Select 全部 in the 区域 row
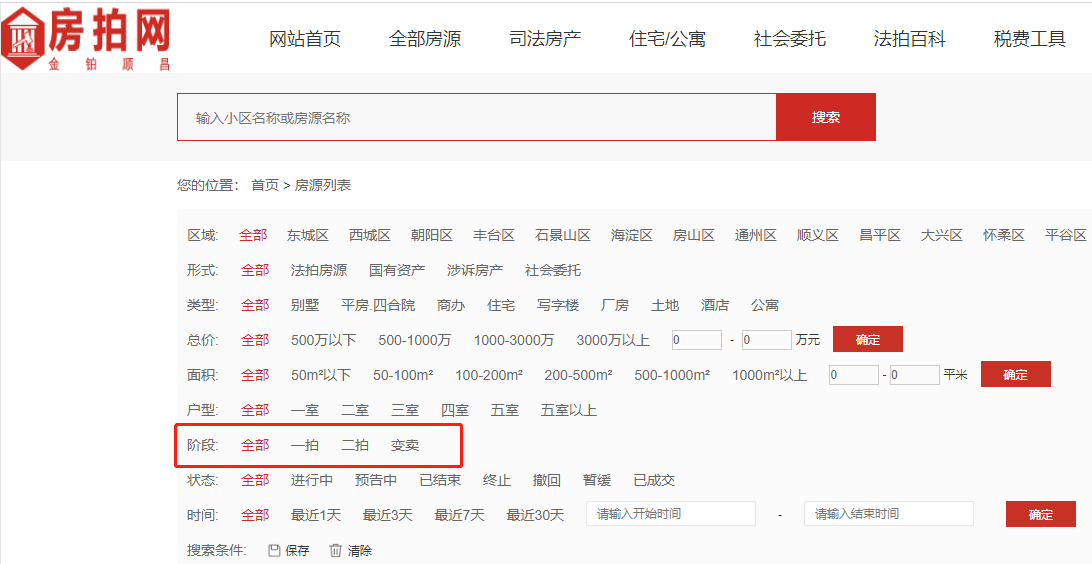Viewport: 1092px width, 564px height. pos(253,235)
